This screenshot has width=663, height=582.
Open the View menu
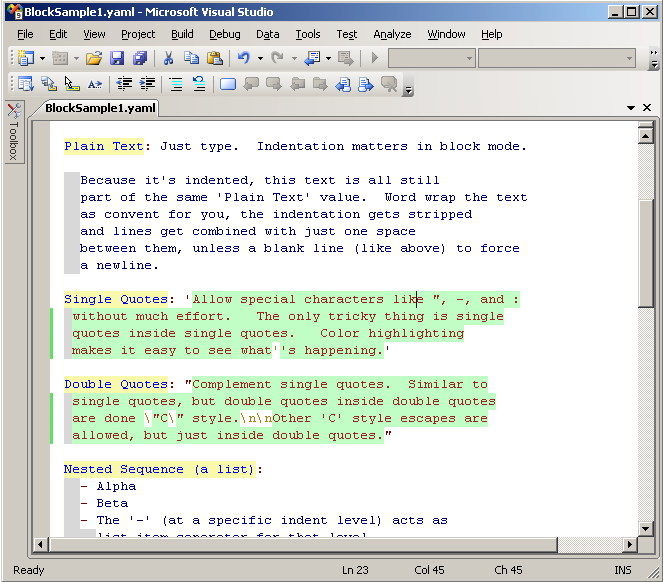point(94,34)
